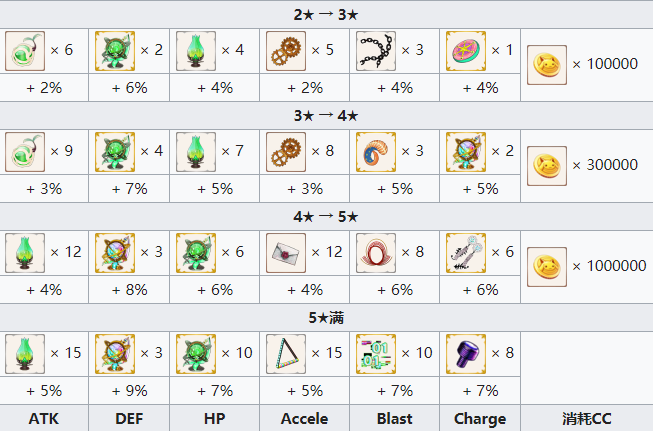The image size is (653, 431).
Task: Click the gold CC coin beside × 100000
Action: pos(547,65)
